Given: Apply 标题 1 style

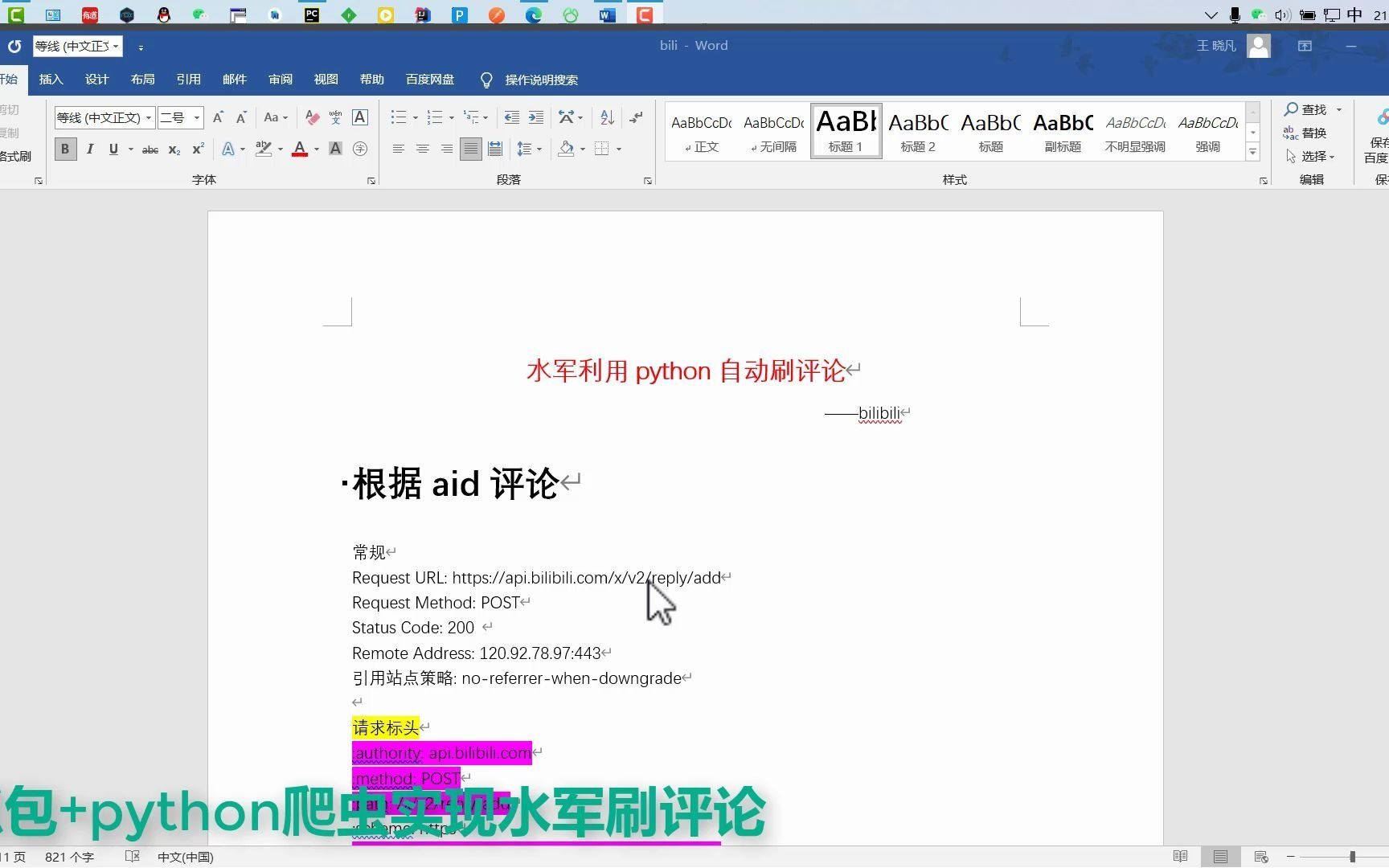Looking at the screenshot, I should (x=846, y=130).
